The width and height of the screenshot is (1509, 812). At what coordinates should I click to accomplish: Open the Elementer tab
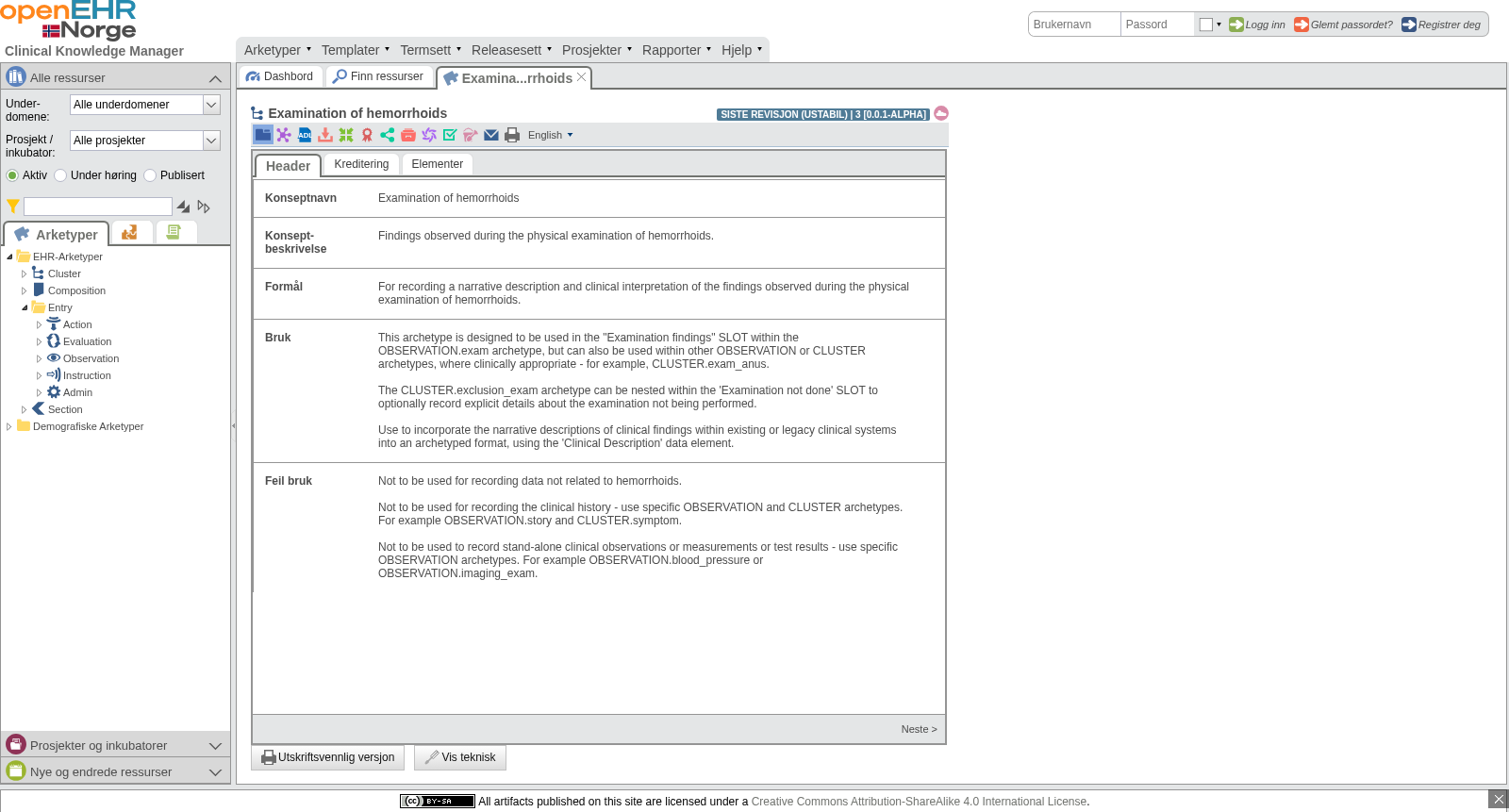(x=437, y=164)
